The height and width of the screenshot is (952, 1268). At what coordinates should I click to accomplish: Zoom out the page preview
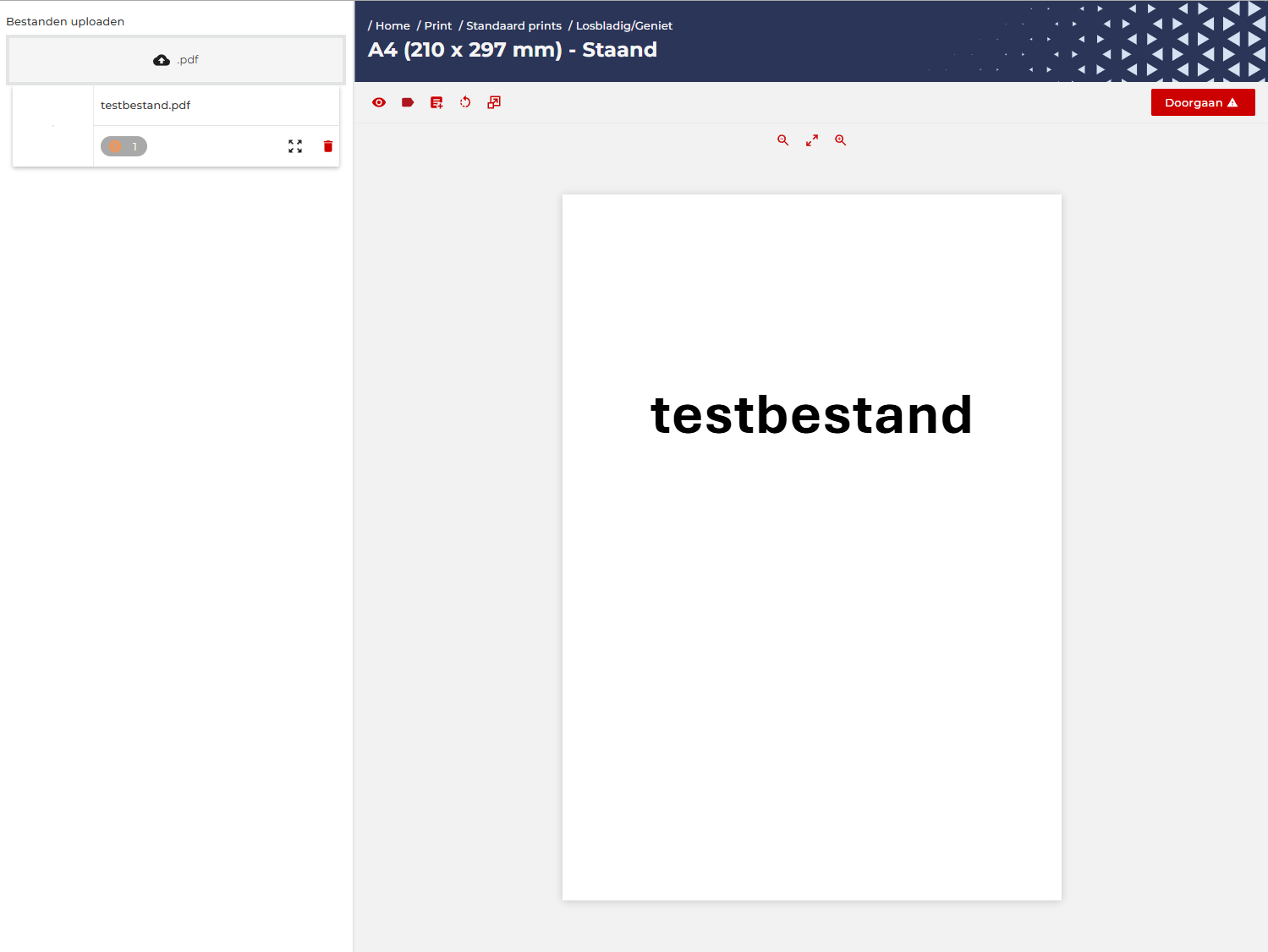pyautogui.click(x=783, y=140)
